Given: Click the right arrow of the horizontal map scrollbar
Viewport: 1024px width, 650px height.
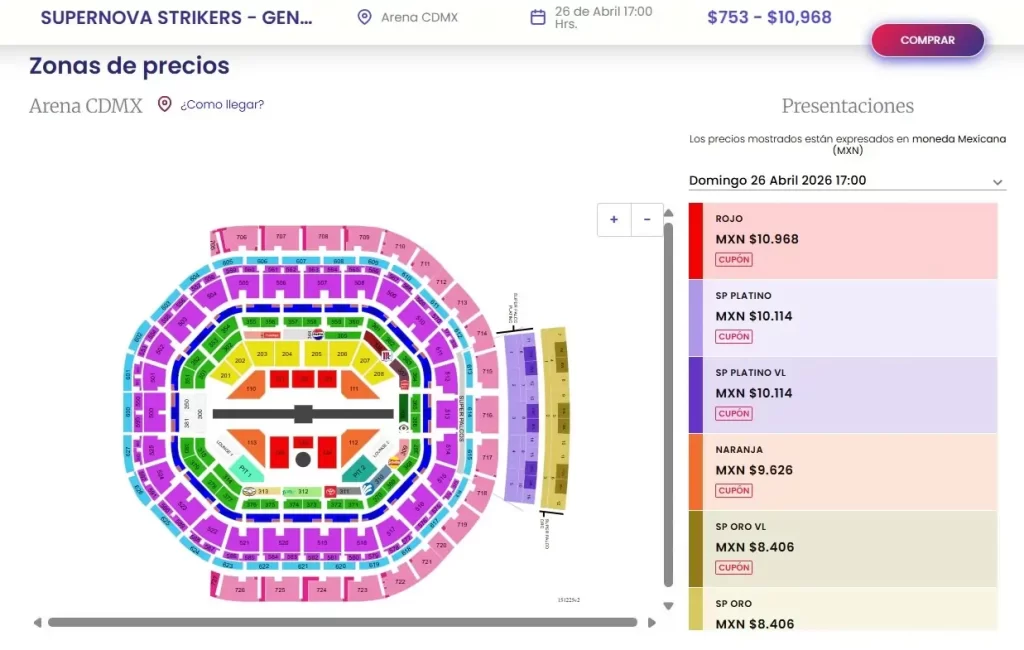Looking at the screenshot, I should coord(651,622).
